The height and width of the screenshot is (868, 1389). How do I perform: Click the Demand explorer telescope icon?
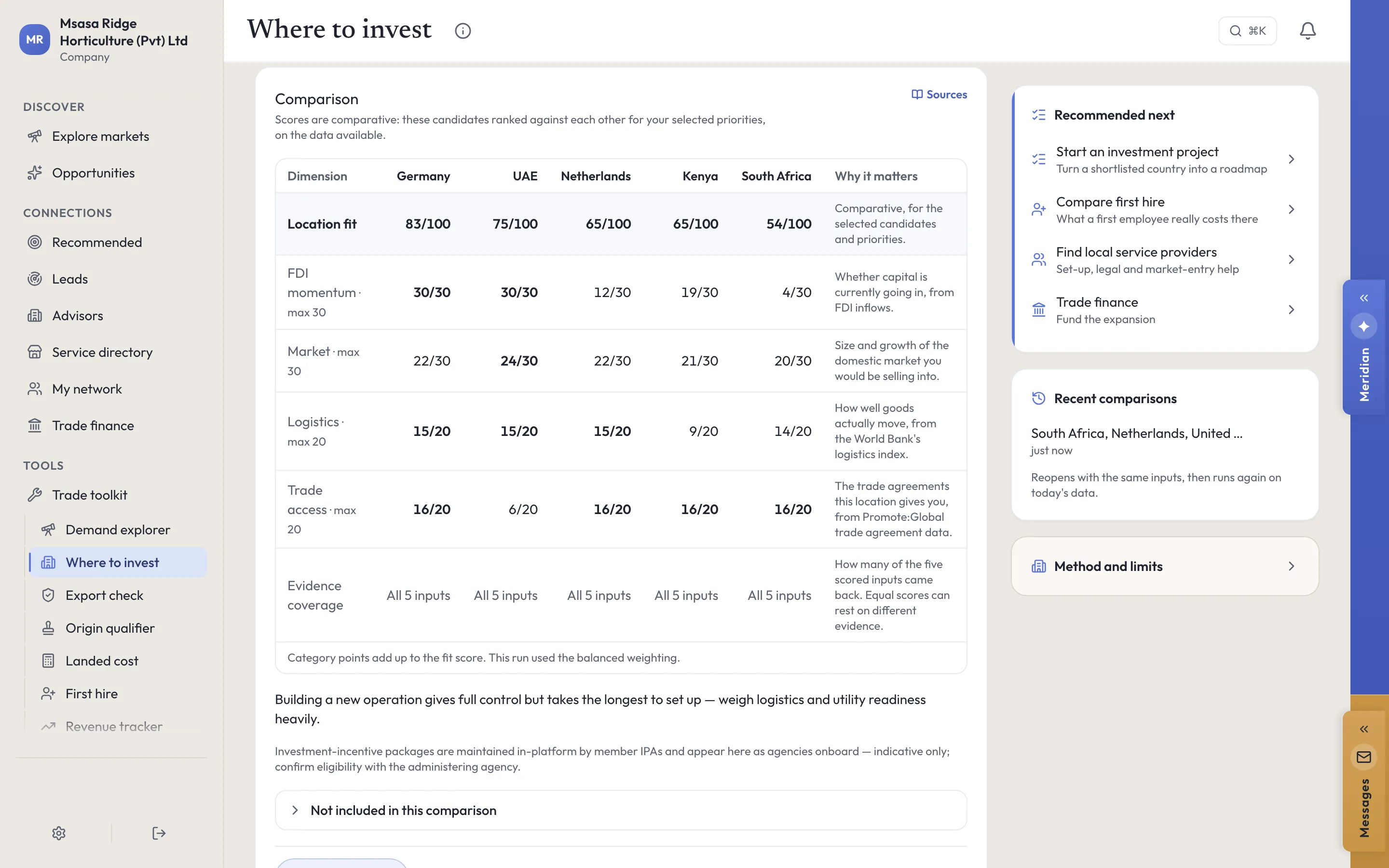click(x=48, y=529)
